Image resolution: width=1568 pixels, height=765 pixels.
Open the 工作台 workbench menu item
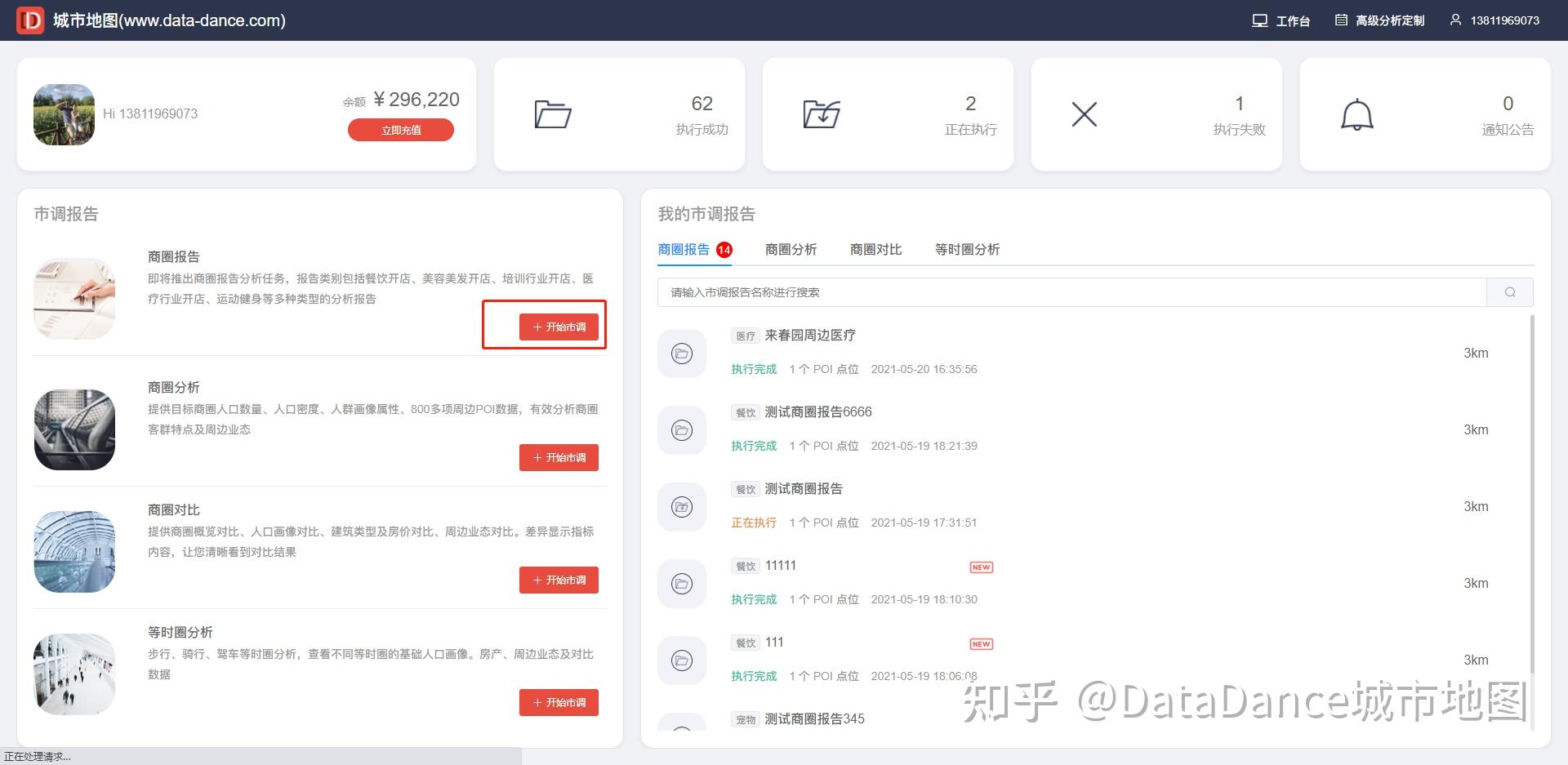pos(1281,20)
